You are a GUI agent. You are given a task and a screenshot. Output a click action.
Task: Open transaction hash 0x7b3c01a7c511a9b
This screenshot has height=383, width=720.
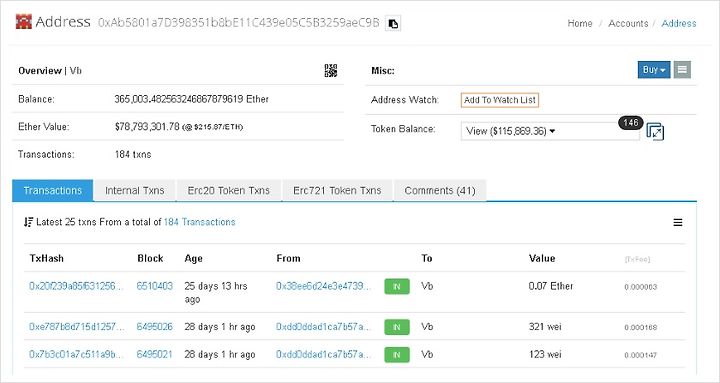(x=76, y=355)
